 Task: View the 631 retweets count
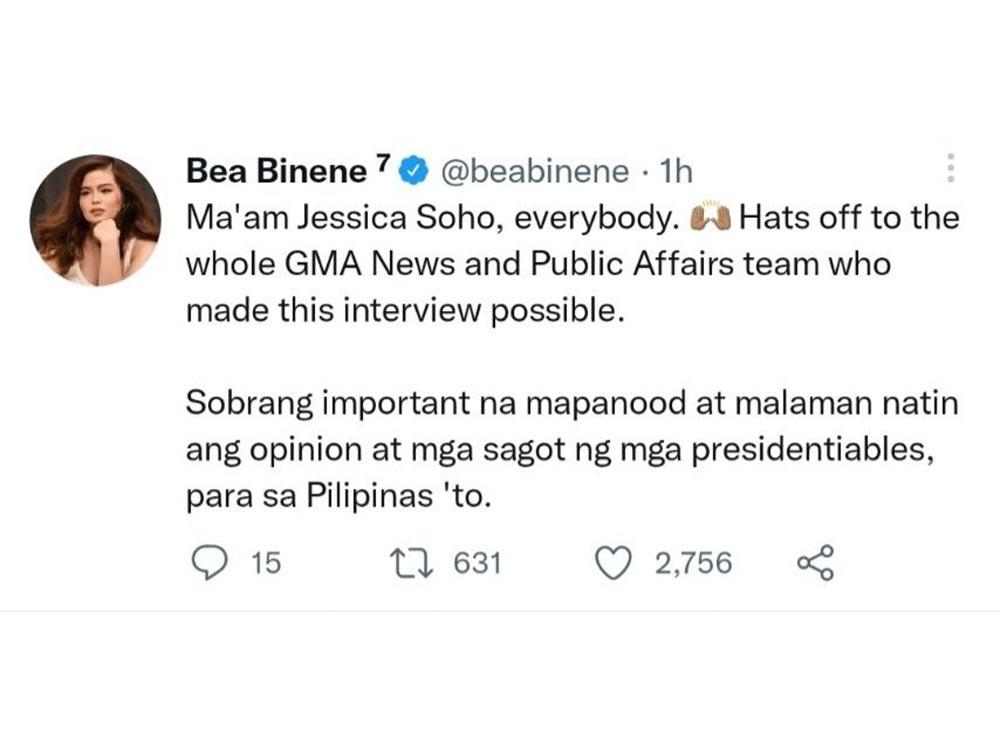[474, 562]
